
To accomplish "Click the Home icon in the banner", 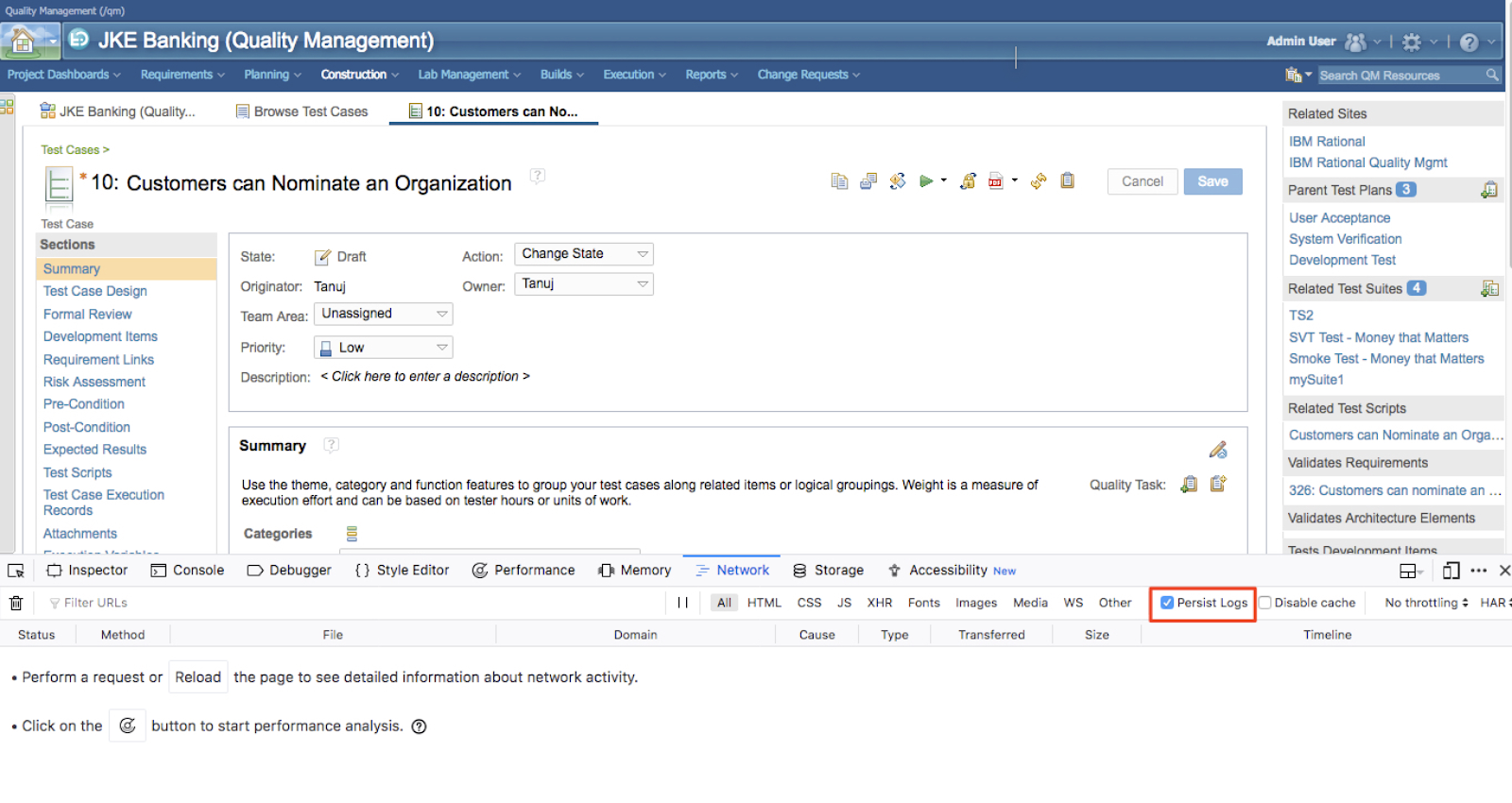I will coord(21,41).
